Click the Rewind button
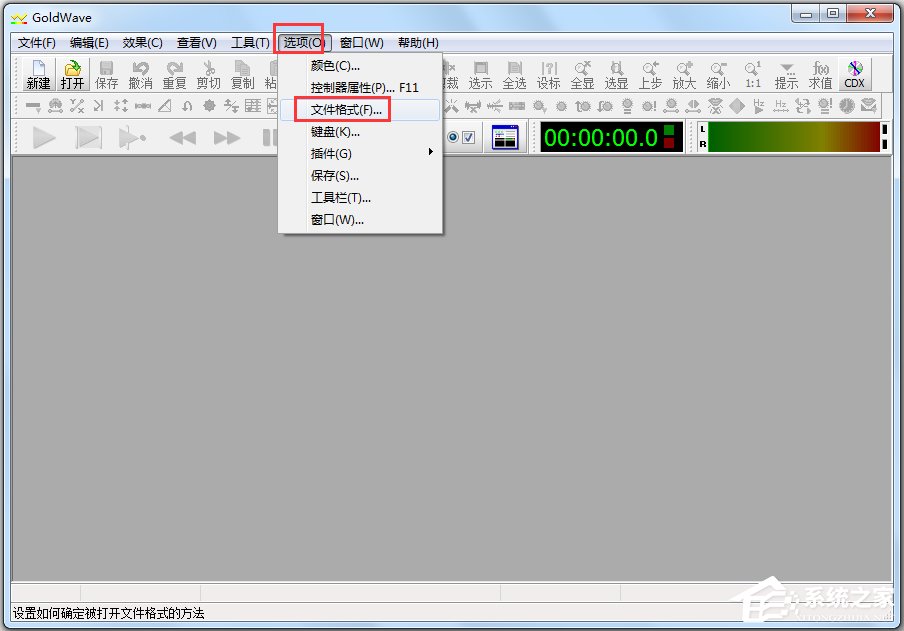This screenshot has width=904, height=631. [183, 138]
